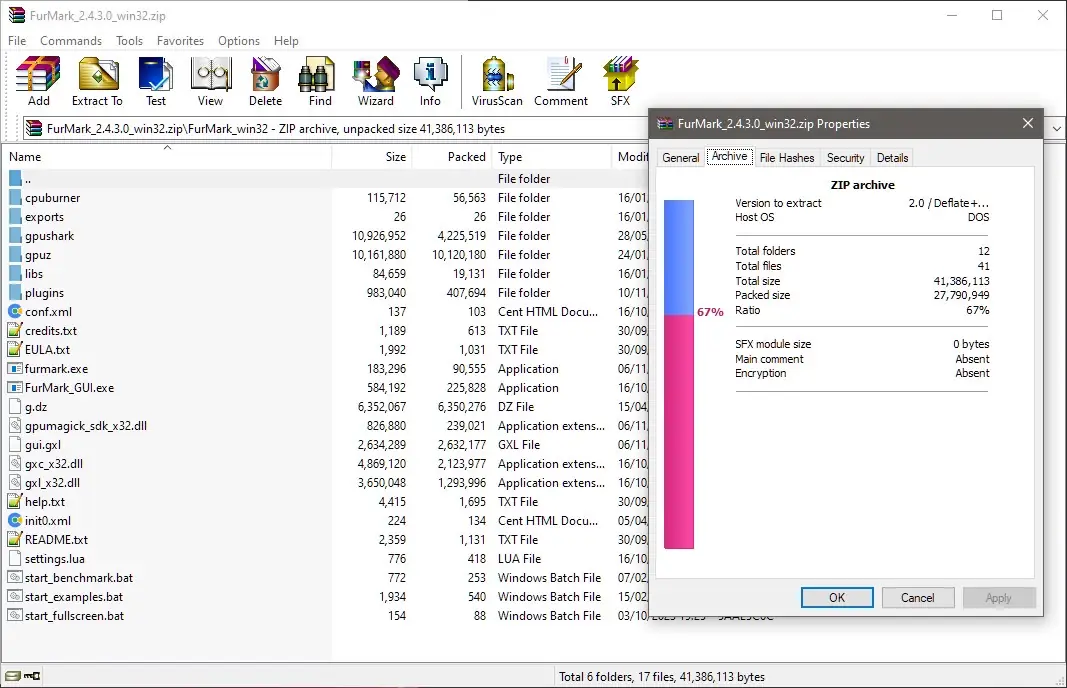Viewport: 1067px width, 688px height.
Task: Click the credits.txt file icon
Action: click(15, 331)
